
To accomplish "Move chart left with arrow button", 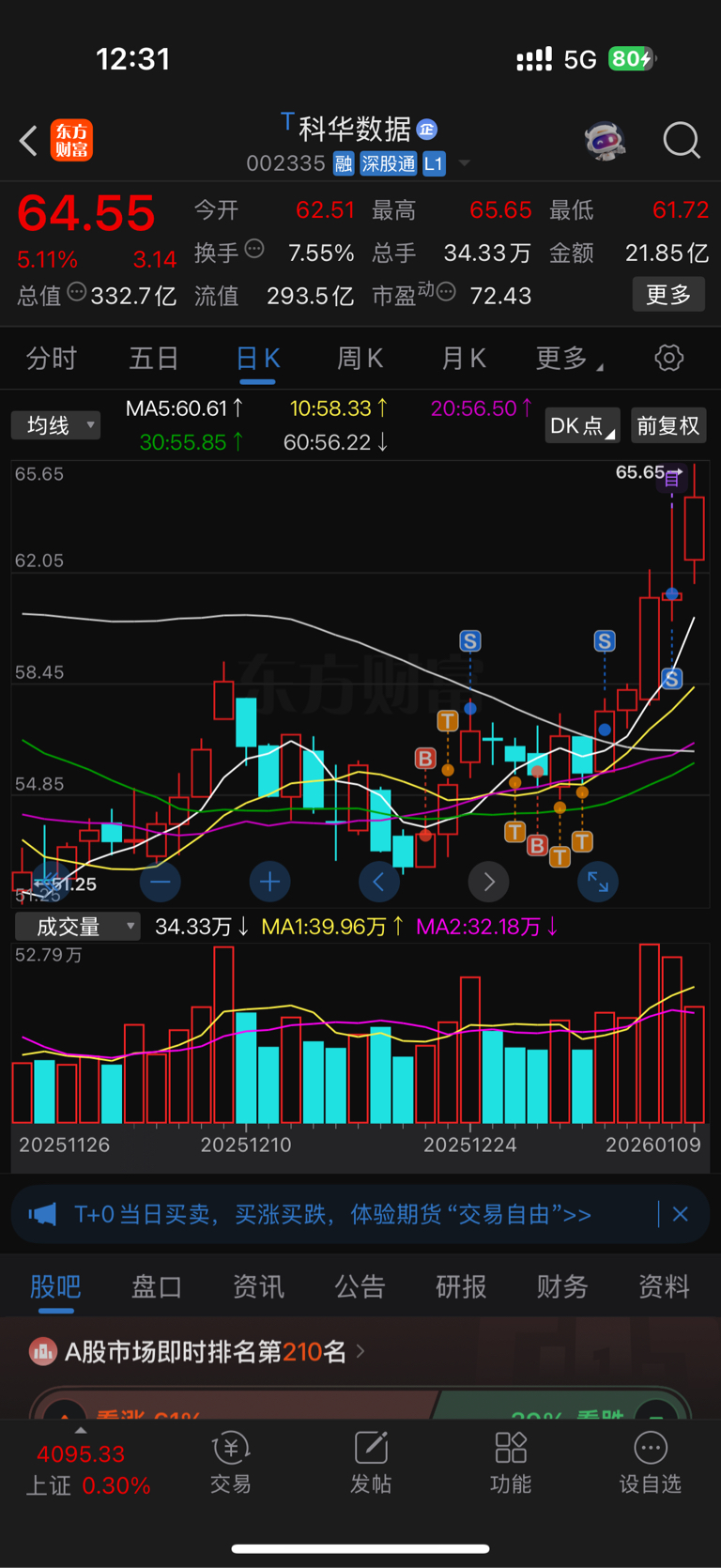I will pyautogui.click(x=379, y=882).
